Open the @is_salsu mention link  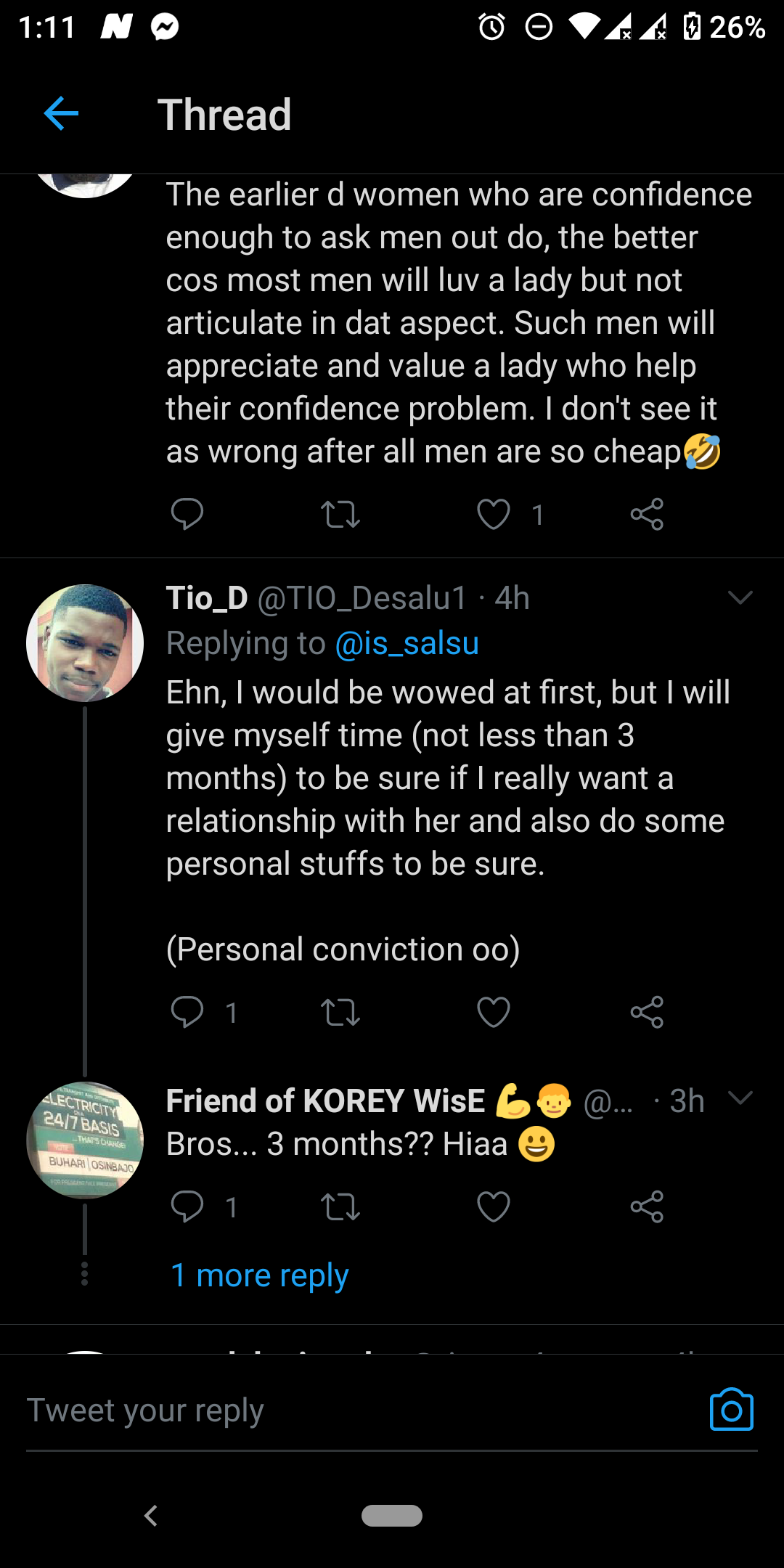(x=407, y=643)
